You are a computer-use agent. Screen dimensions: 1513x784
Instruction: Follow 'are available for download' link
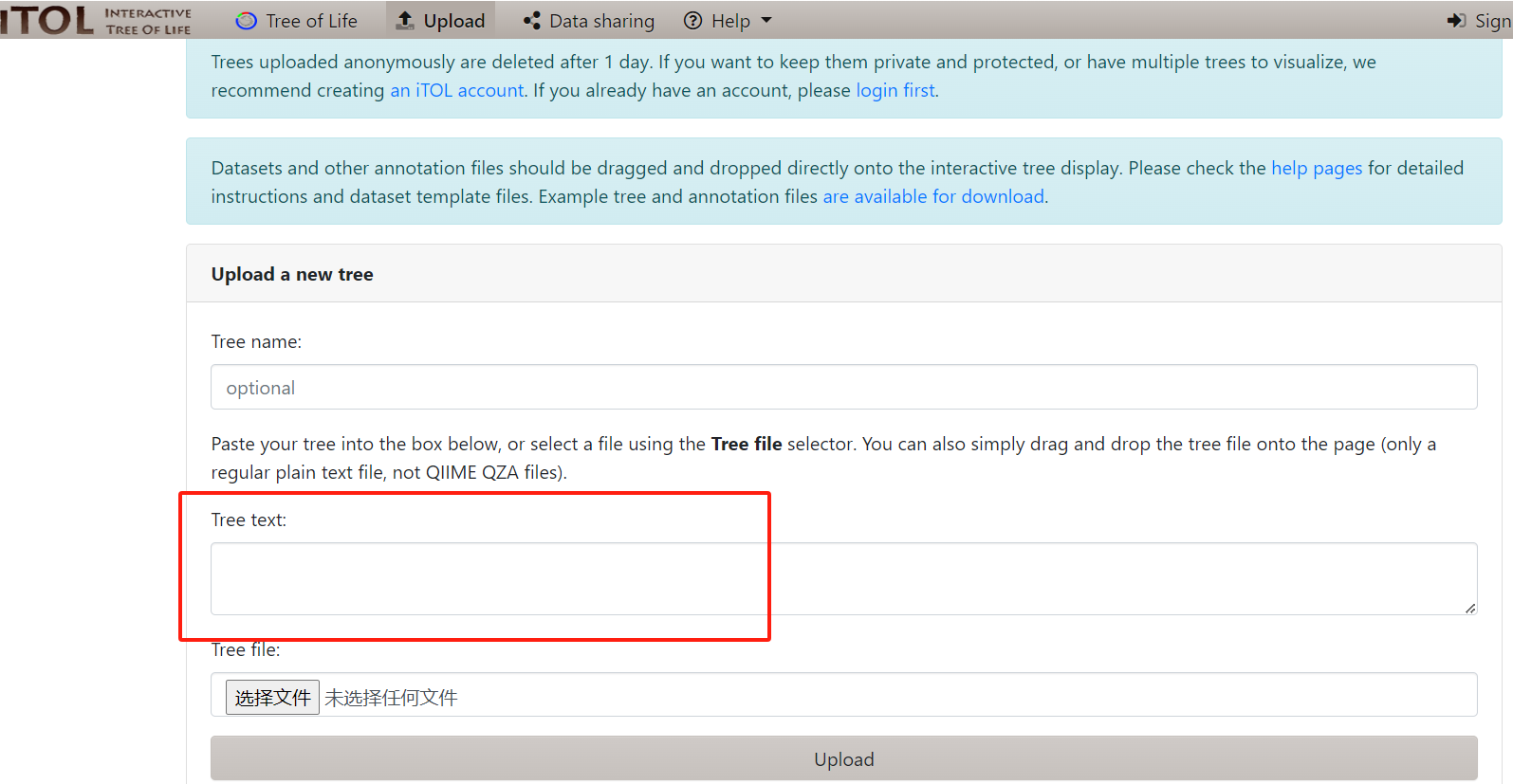pyautogui.click(x=933, y=196)
